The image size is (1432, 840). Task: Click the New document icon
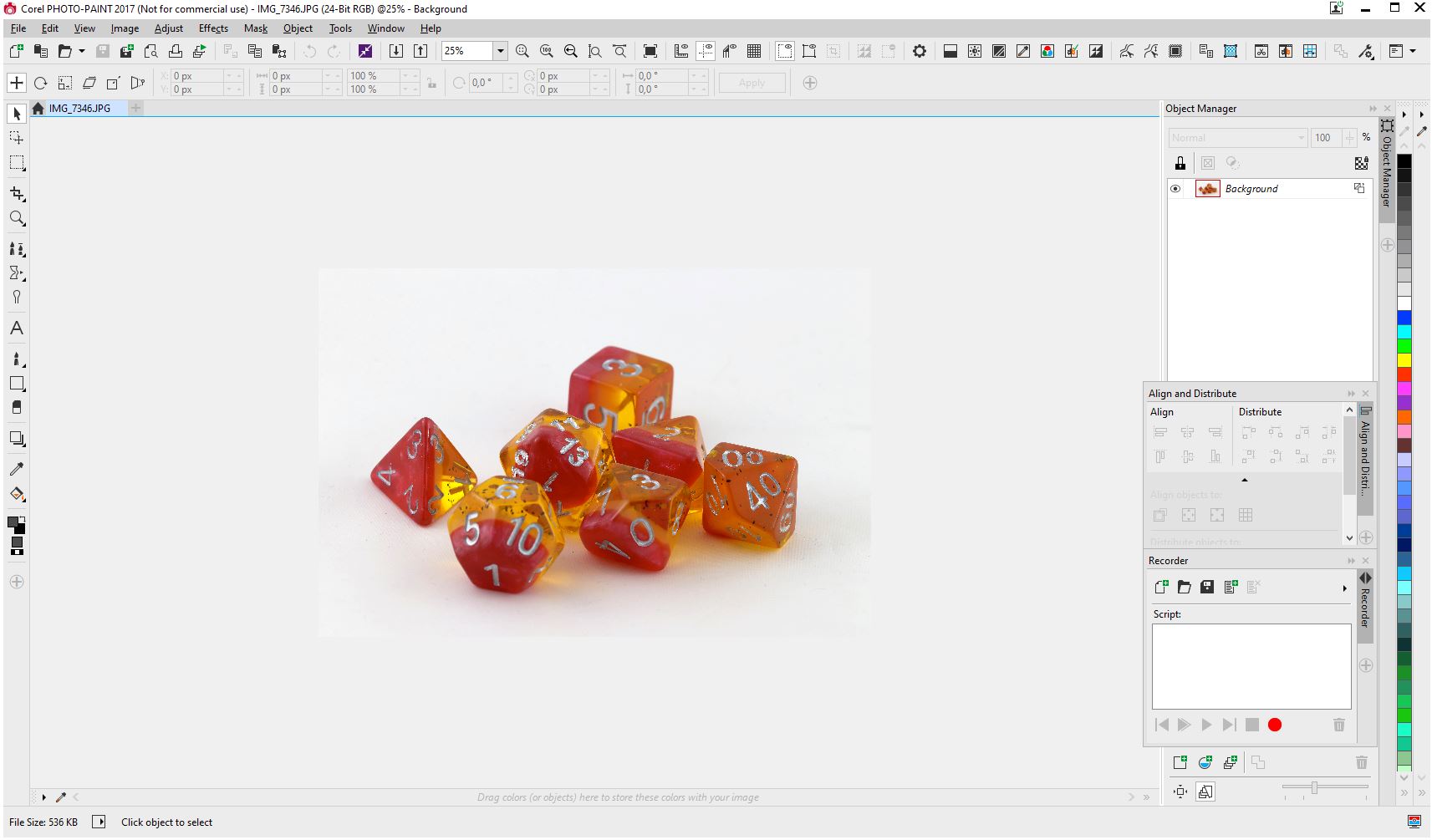point(16,51)
